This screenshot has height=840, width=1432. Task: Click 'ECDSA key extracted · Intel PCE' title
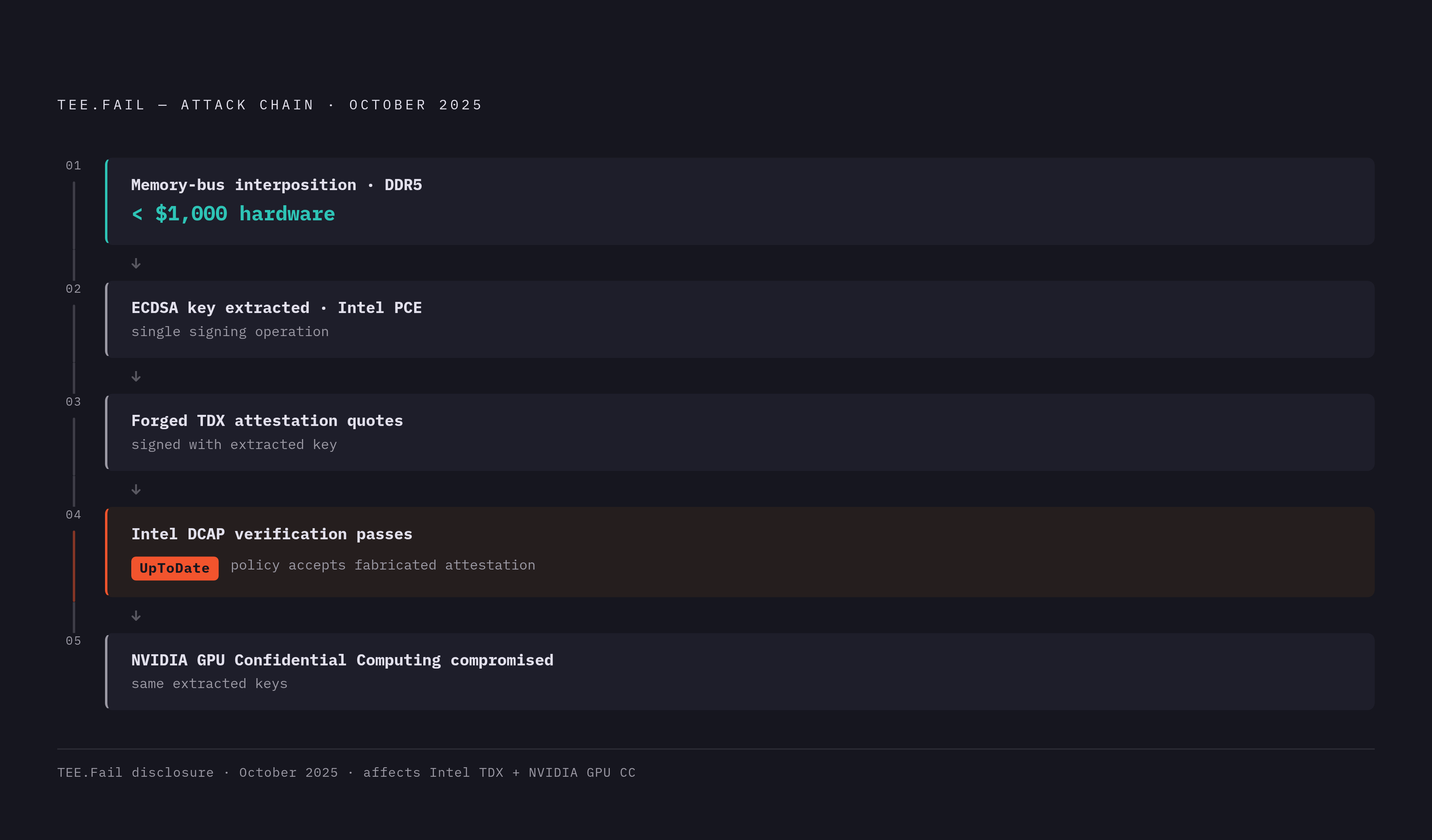coord(277,308)
